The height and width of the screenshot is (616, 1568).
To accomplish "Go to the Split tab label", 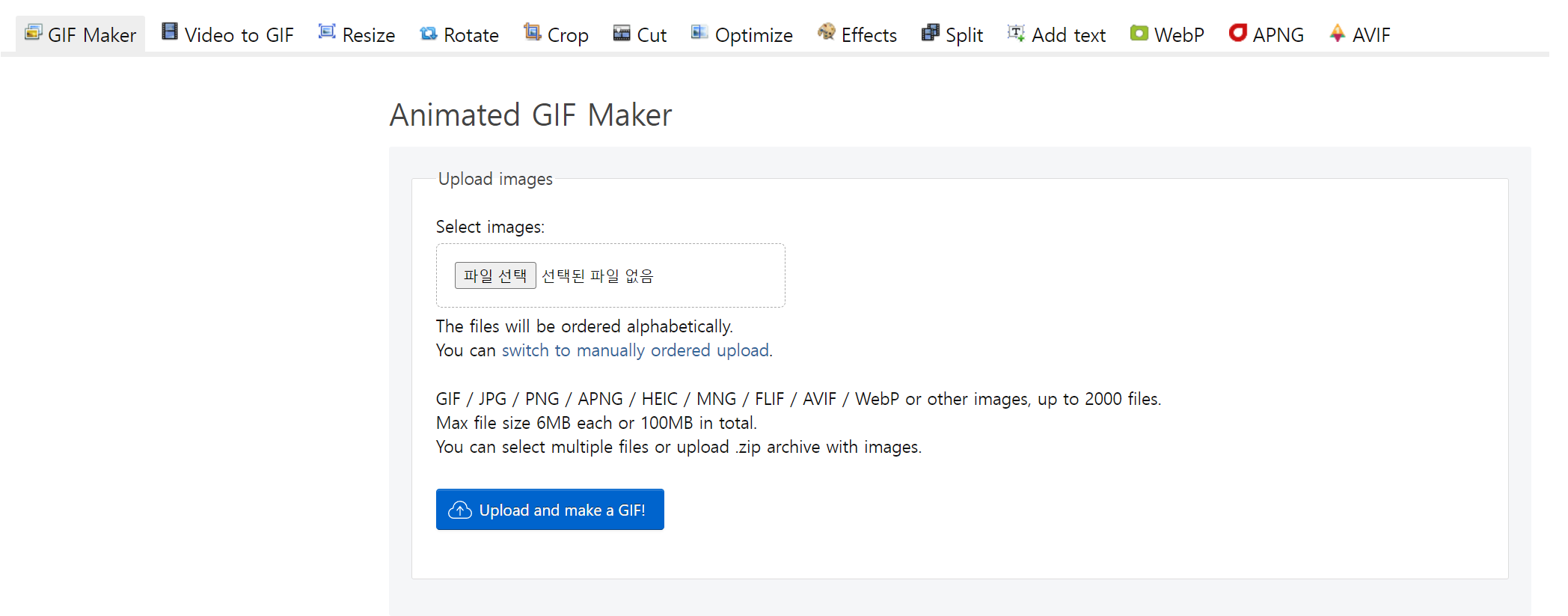I will click(964, 35).
